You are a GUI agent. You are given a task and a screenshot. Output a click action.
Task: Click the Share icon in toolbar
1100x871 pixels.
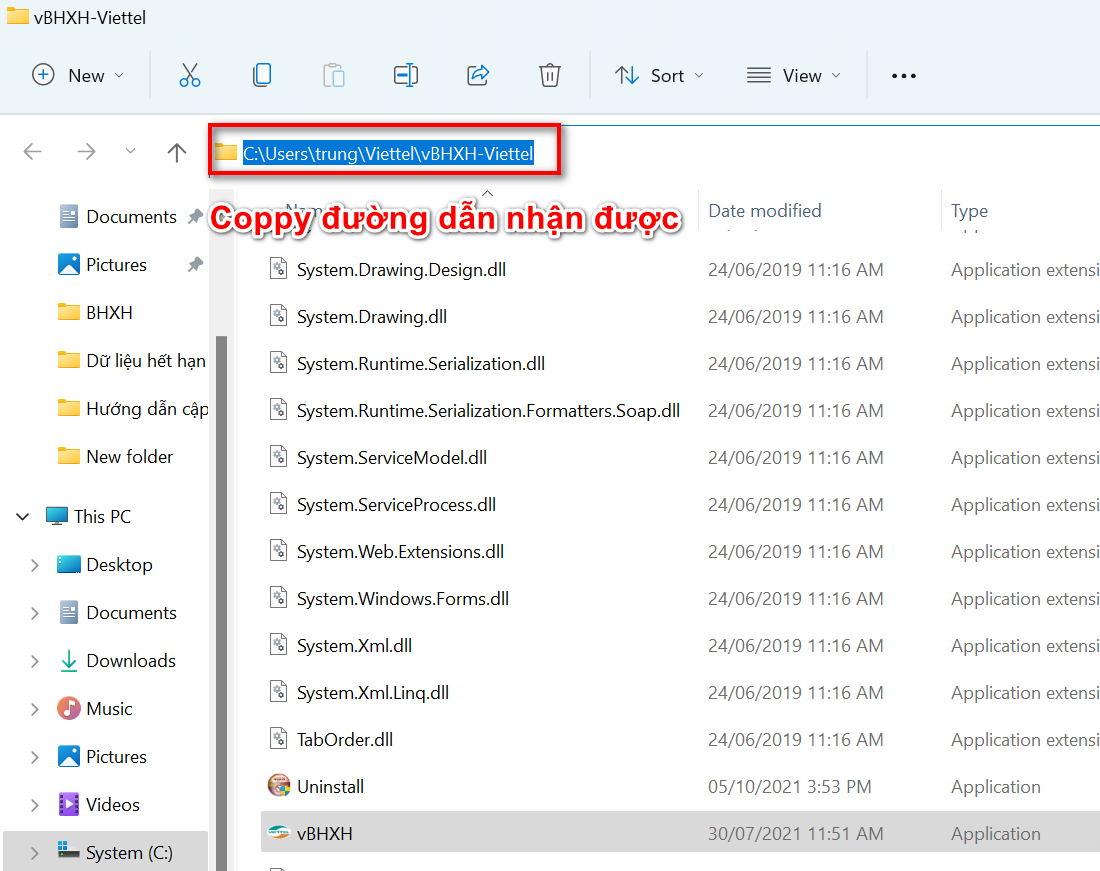478,75
